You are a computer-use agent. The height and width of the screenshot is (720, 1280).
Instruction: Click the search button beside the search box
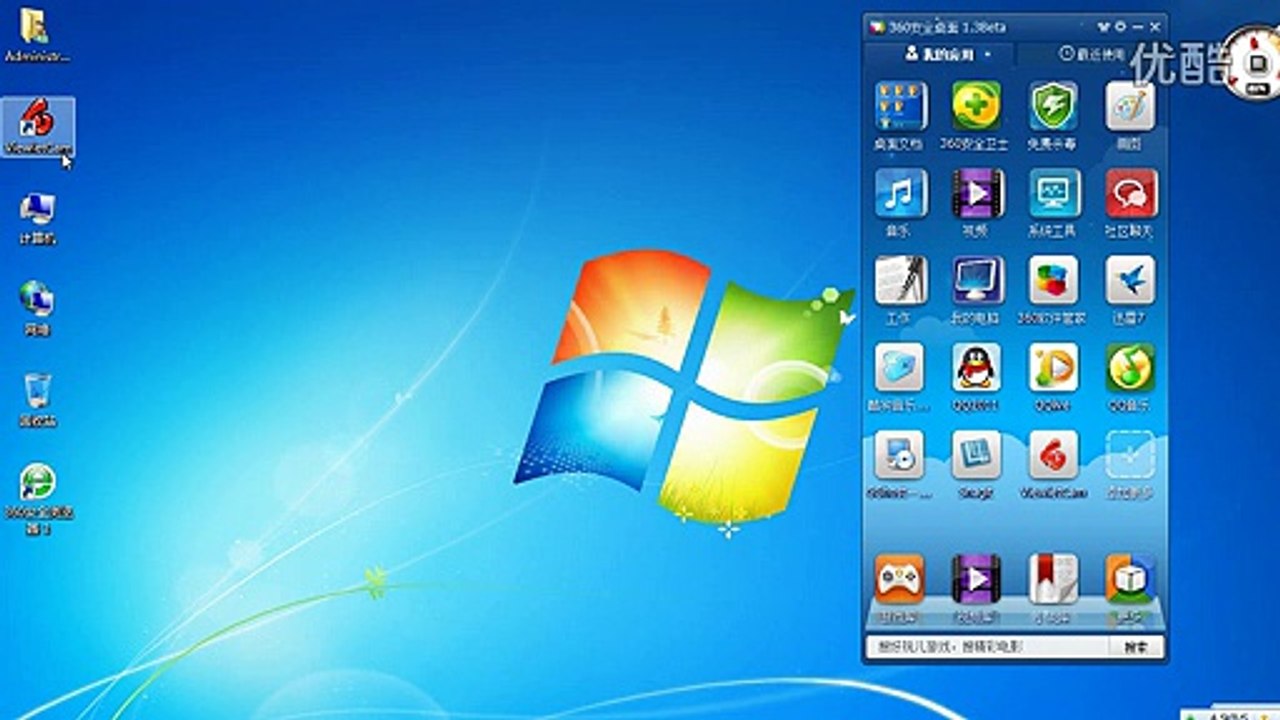(x=1136, y=647)
